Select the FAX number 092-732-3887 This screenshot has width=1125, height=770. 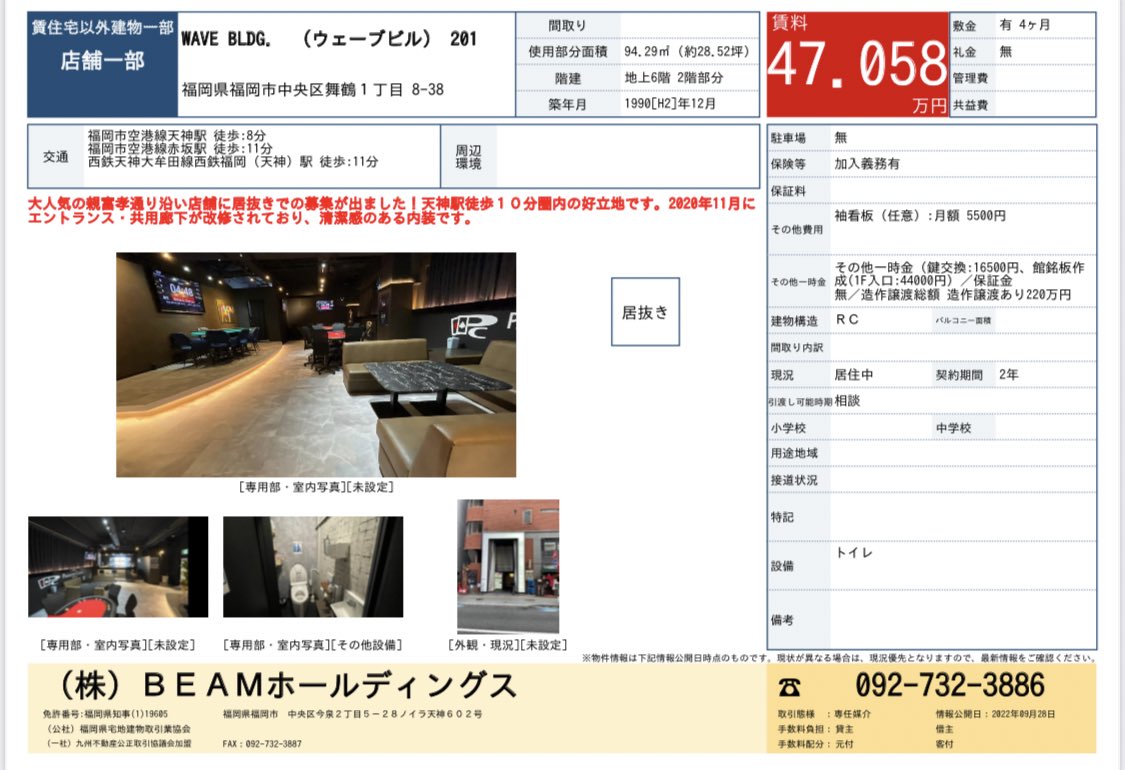point(273,744)
